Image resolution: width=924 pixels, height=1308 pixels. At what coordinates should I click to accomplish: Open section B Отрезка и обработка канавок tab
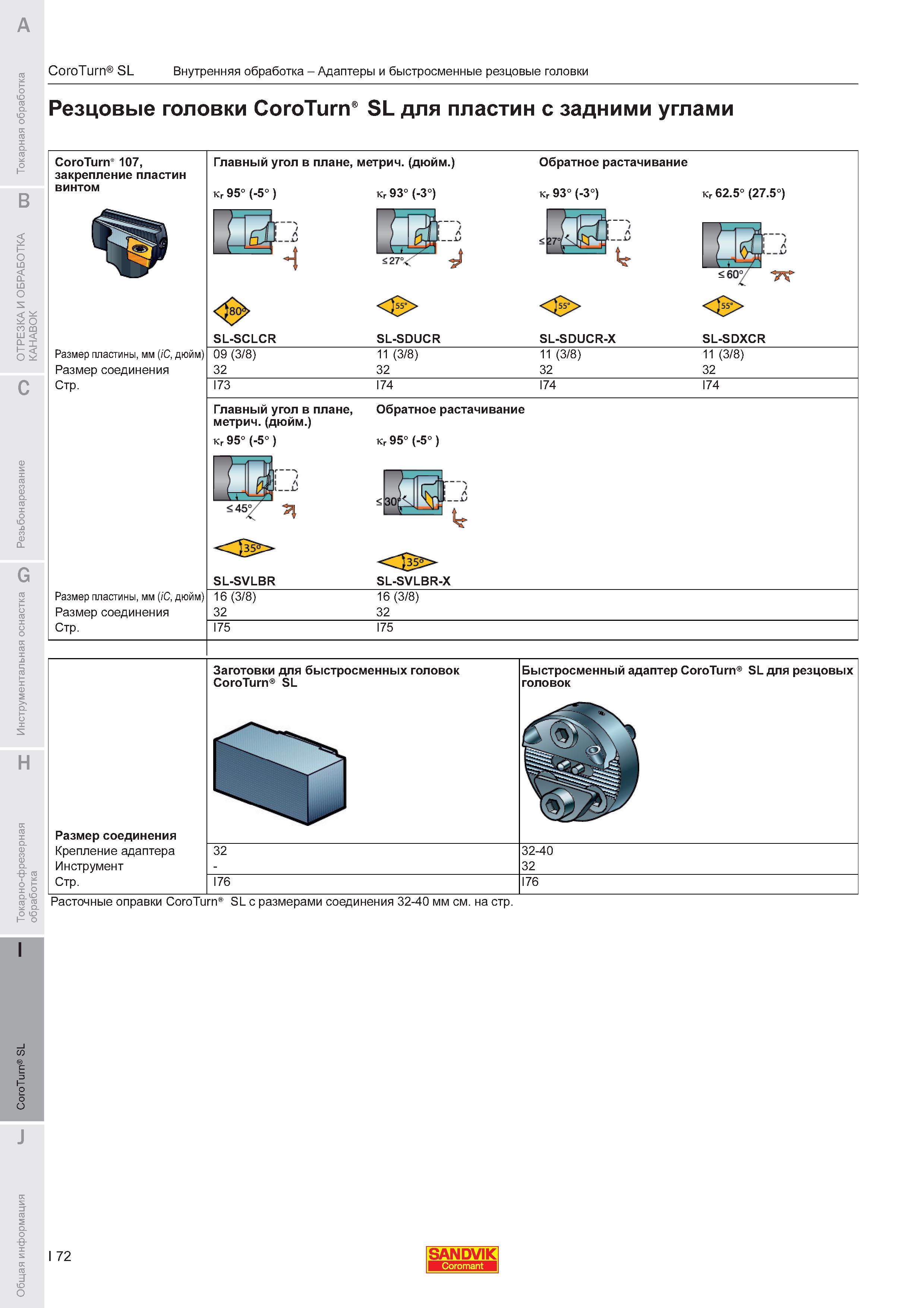tap(22, 280)
